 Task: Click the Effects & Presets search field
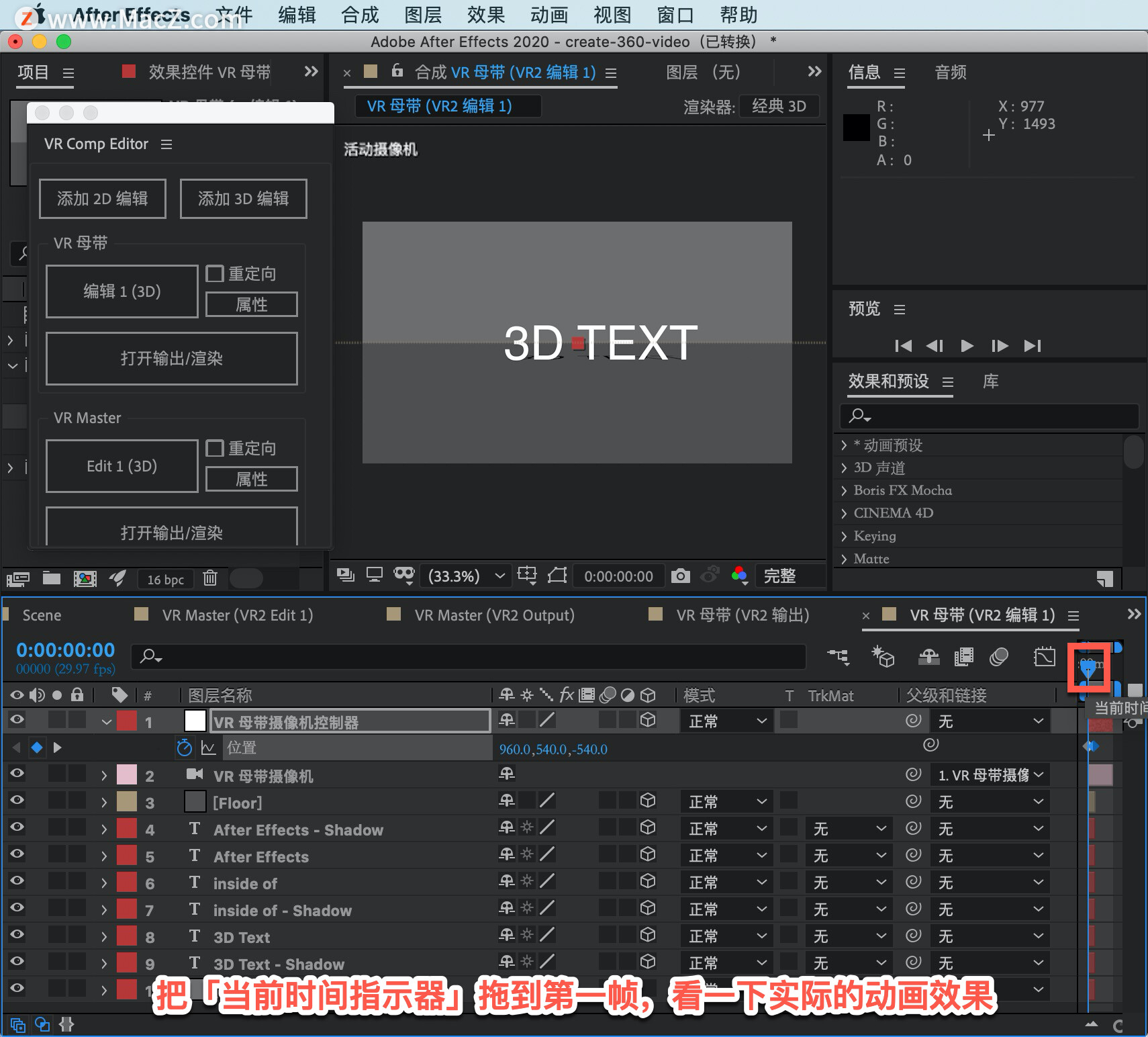pyautogui.click(x=990, y=416)
